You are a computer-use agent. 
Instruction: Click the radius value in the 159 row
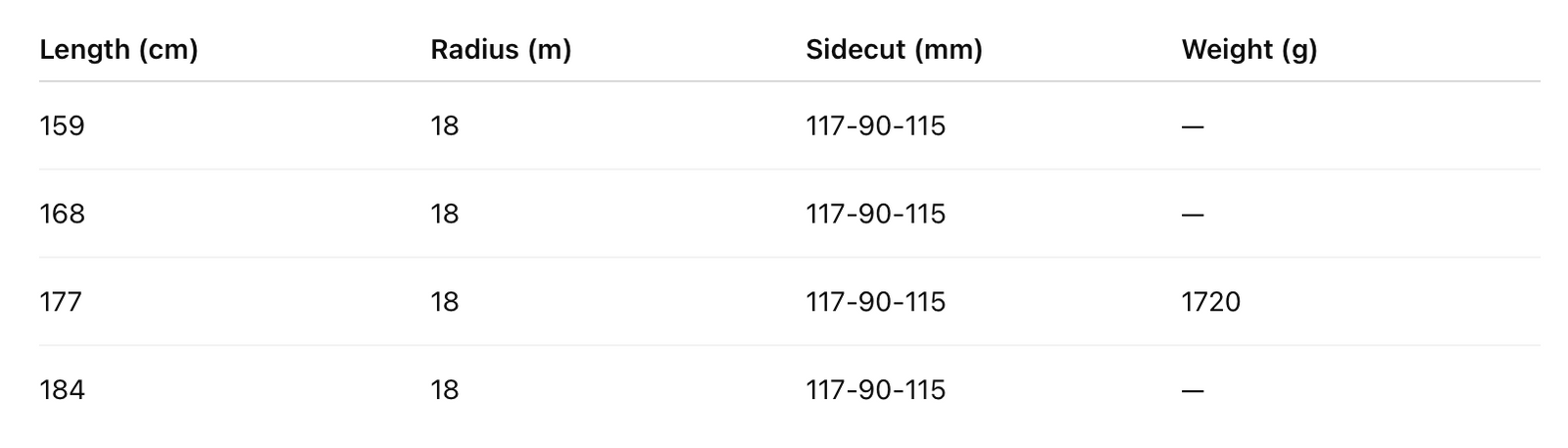(x=444, y=125)
